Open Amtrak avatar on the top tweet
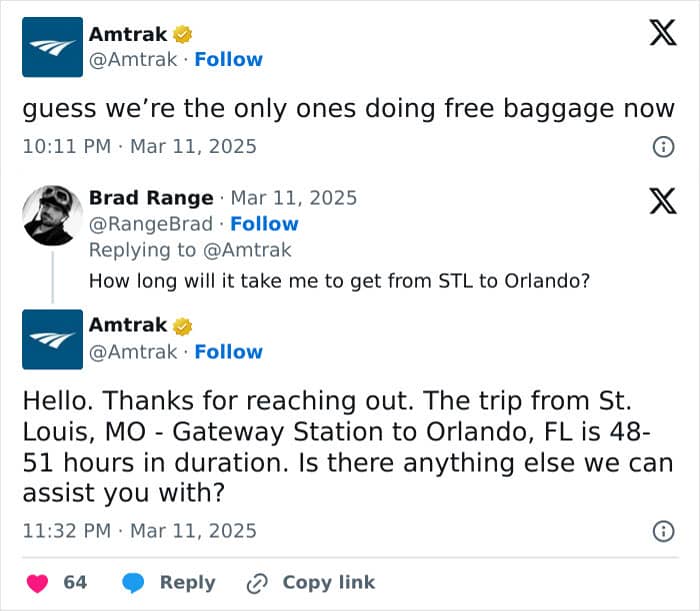The width and height of the screenshot is (700, 611). point(52,47)
